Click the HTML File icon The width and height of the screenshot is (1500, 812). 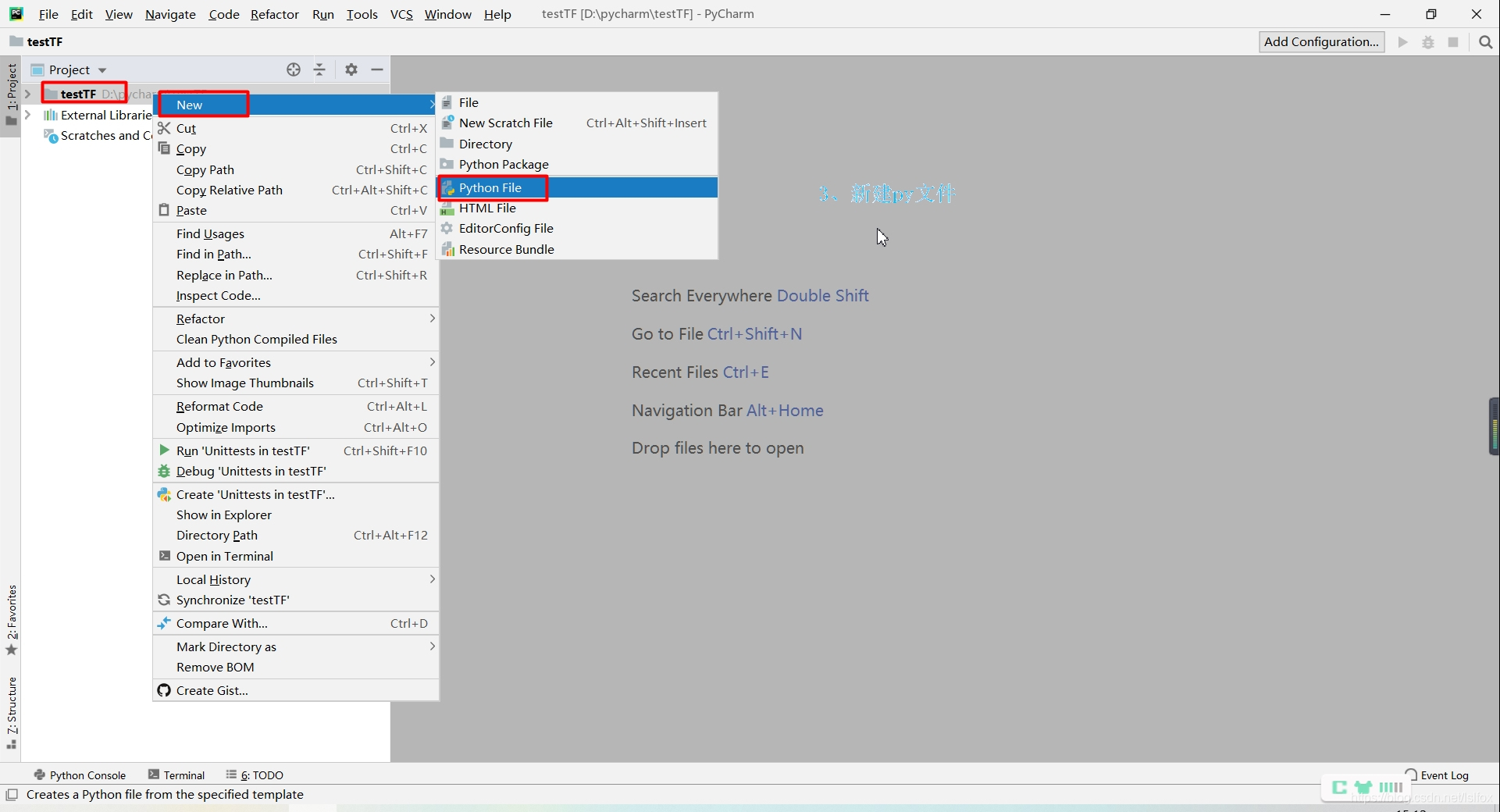(x=447, y=208)
